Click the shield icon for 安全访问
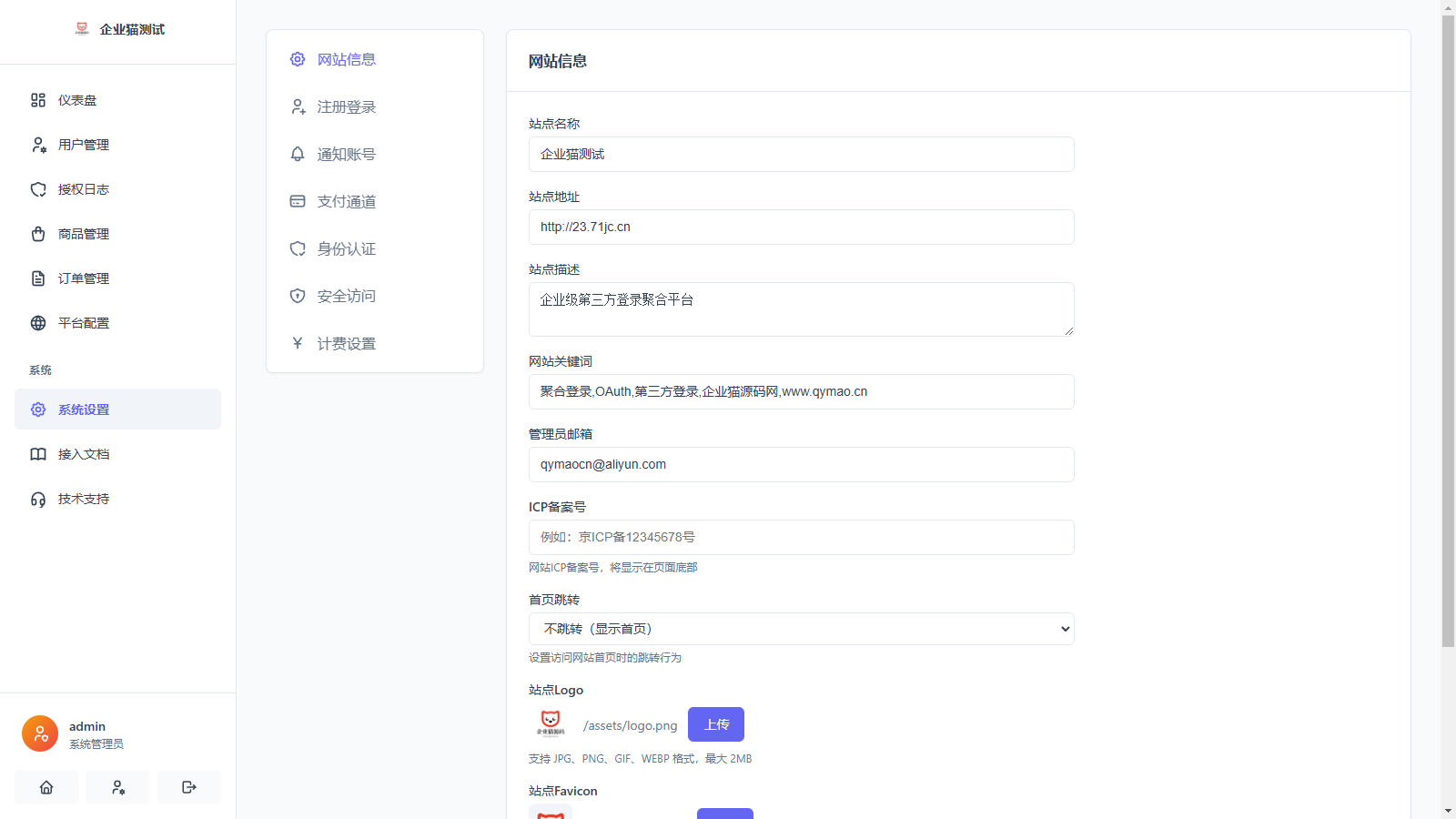Viewport: 1456px width, 819px height. (x=298, y=296)
